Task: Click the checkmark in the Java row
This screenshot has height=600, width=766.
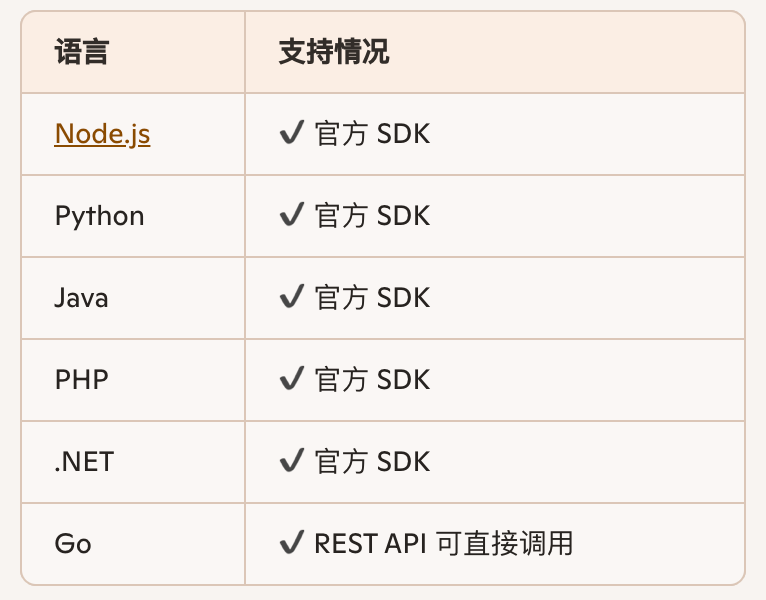Action: click(x=292, y=298)
